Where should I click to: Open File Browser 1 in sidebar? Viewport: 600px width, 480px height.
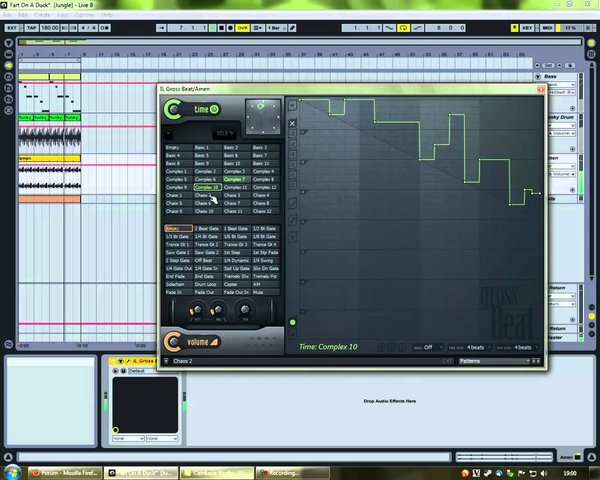(x=8, y=77)
